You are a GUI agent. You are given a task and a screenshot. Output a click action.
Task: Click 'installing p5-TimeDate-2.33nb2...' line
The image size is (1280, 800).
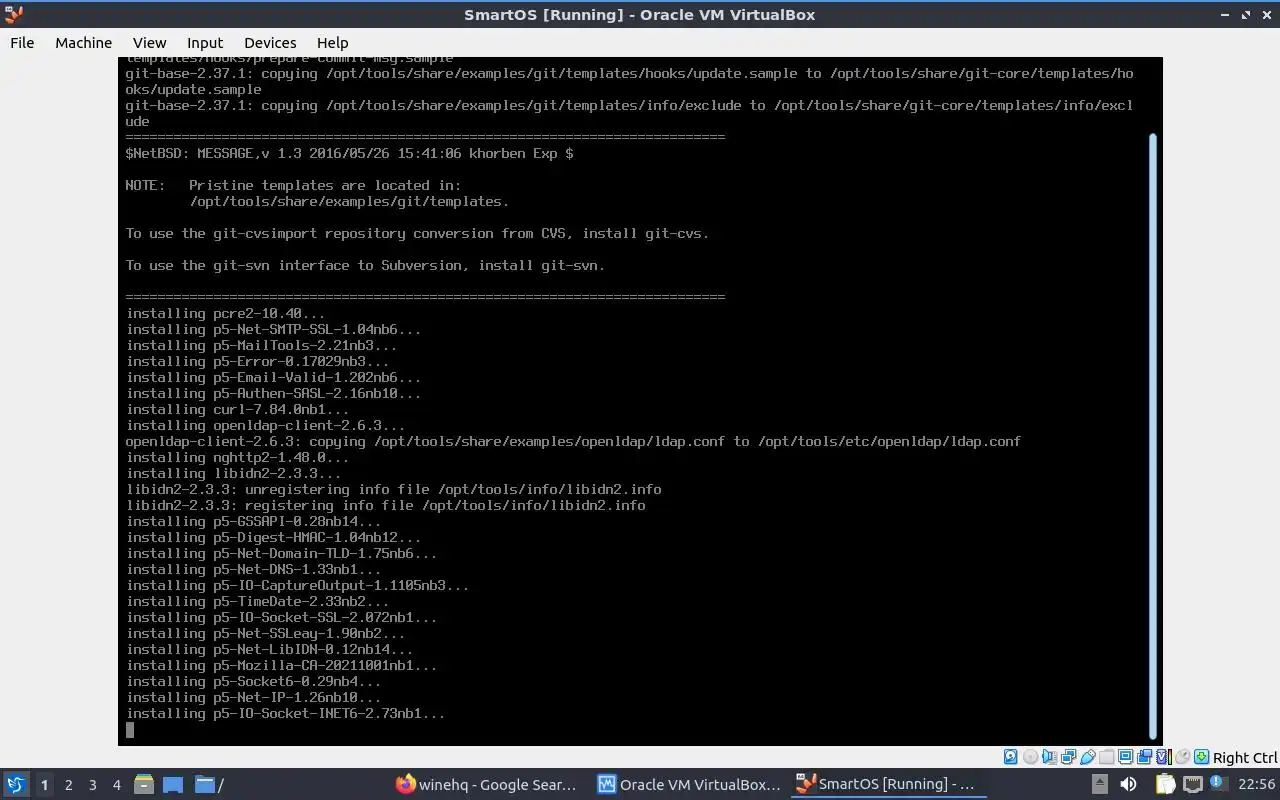[257, 601]
